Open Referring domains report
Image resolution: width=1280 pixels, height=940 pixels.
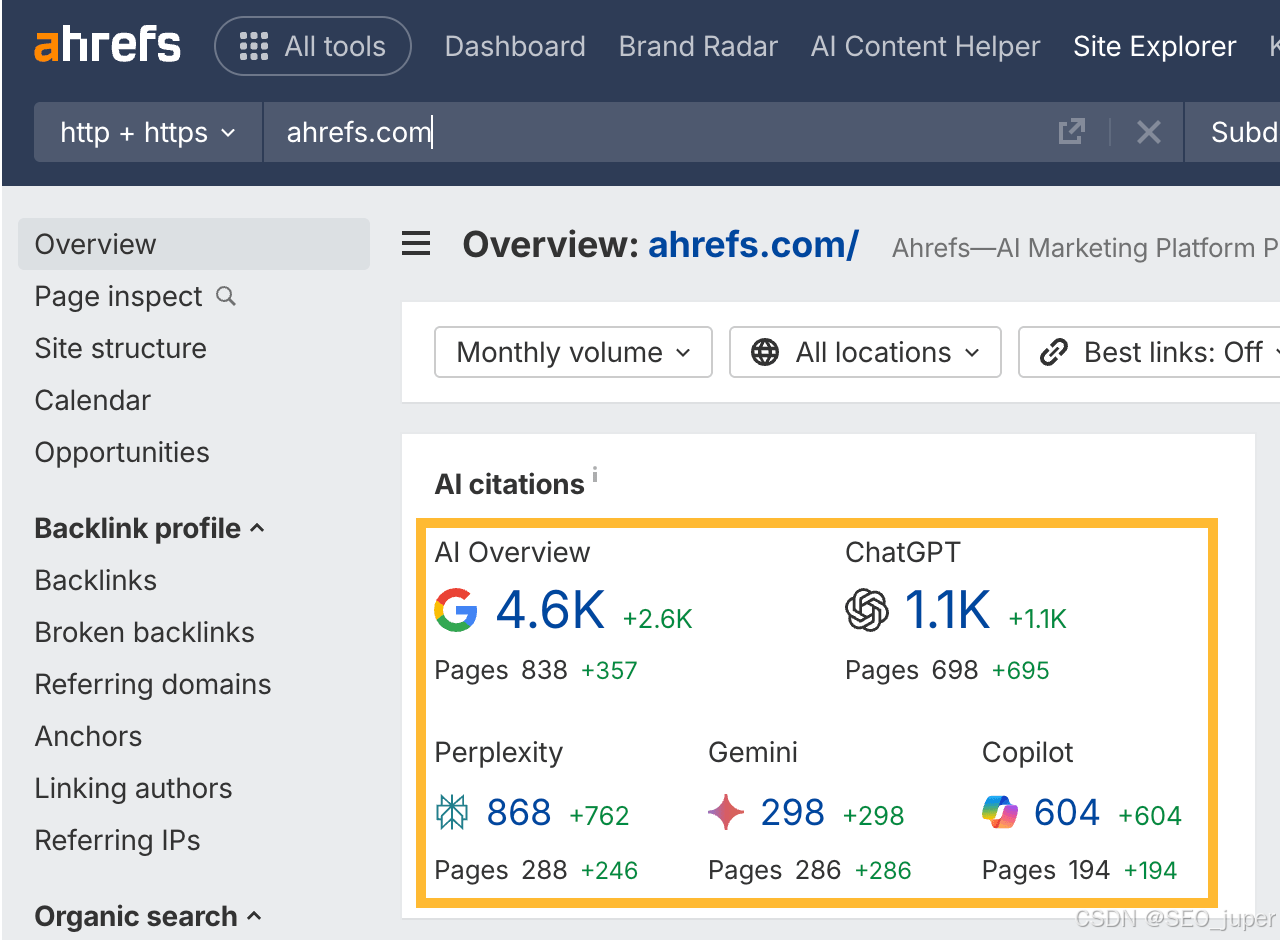pyautogui.click(x=152, y=684)
